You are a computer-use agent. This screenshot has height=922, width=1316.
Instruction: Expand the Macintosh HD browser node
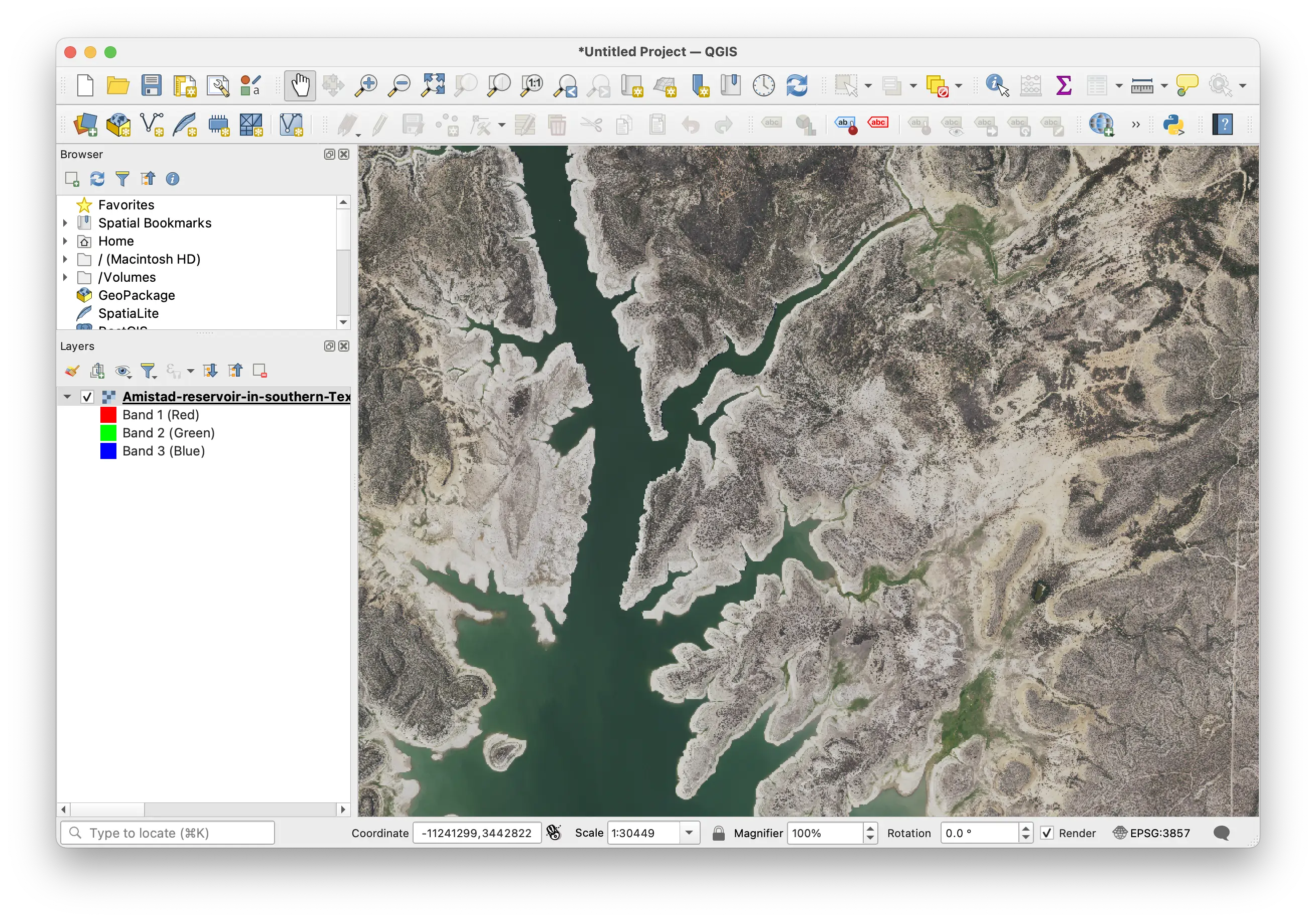tap(65, 259)
